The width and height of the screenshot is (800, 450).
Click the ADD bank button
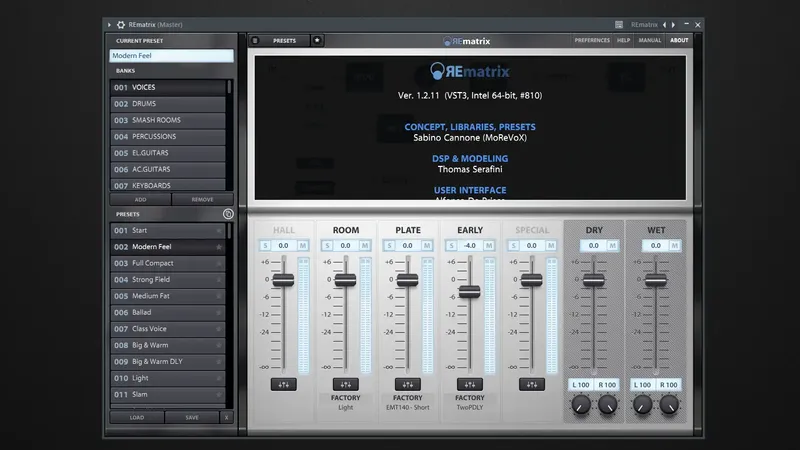[140, 199]
